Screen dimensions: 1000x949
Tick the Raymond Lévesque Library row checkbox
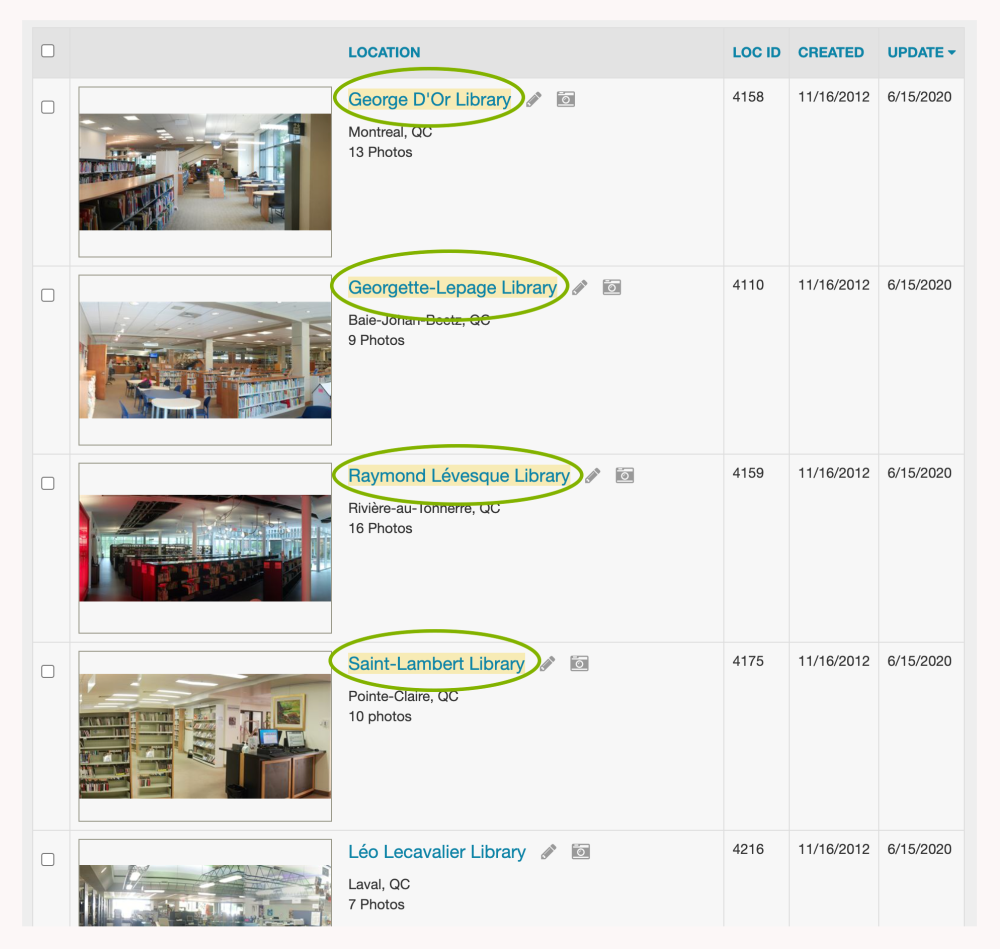pyautogui.click(x=48, y=483)
